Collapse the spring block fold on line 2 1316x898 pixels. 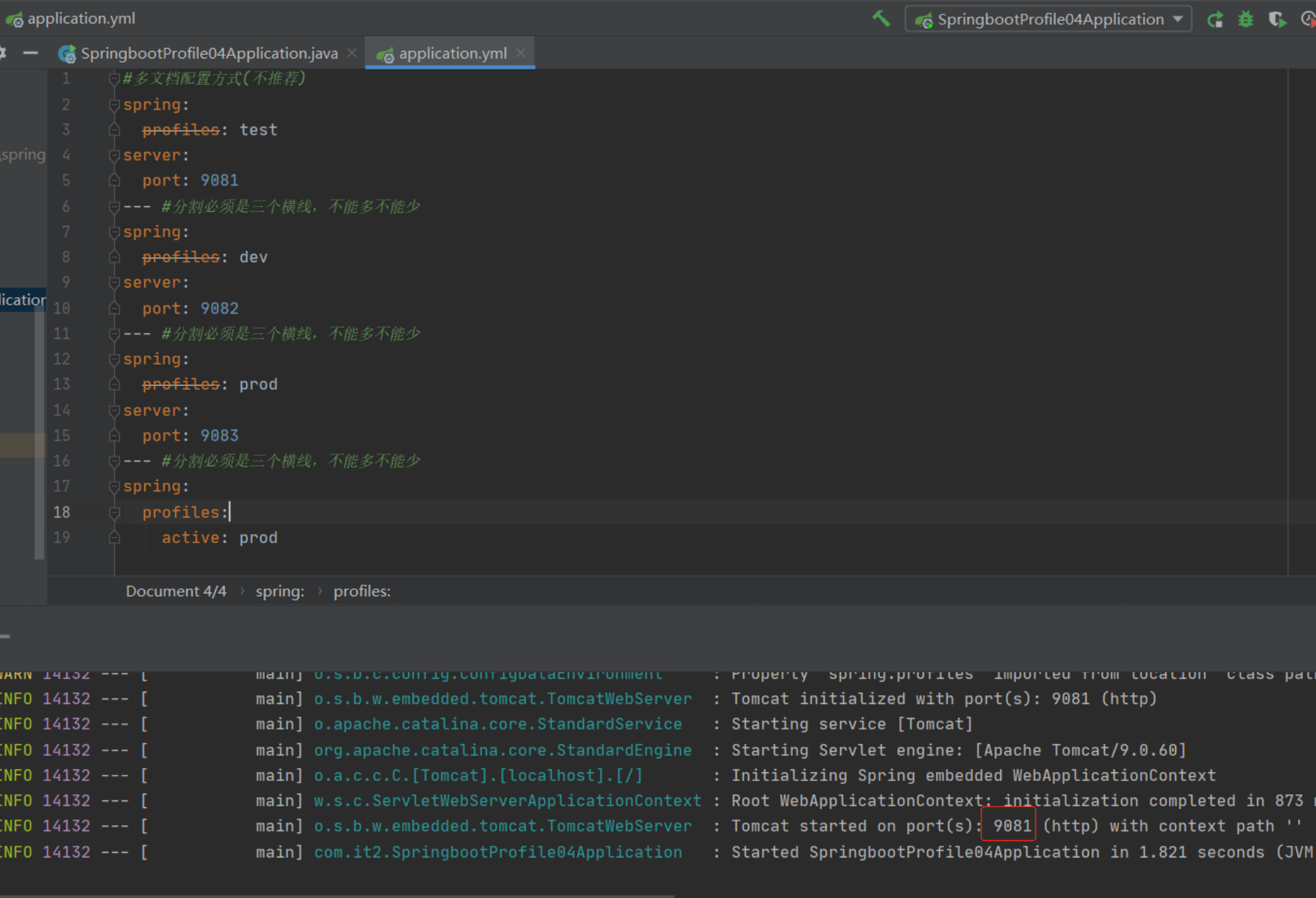[x=114, y=105]
